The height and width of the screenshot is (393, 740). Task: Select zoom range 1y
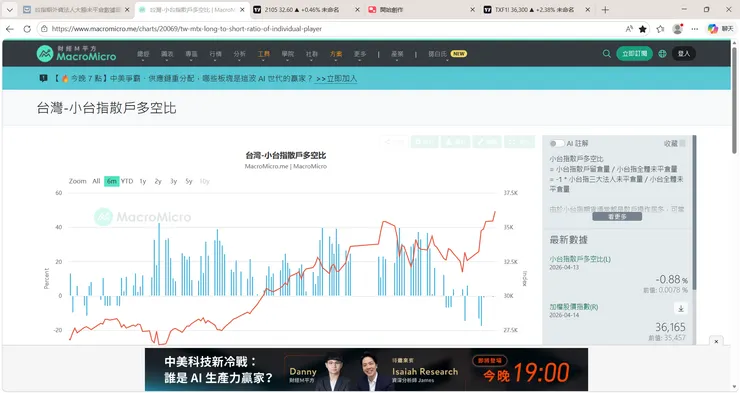pos(143,181)
